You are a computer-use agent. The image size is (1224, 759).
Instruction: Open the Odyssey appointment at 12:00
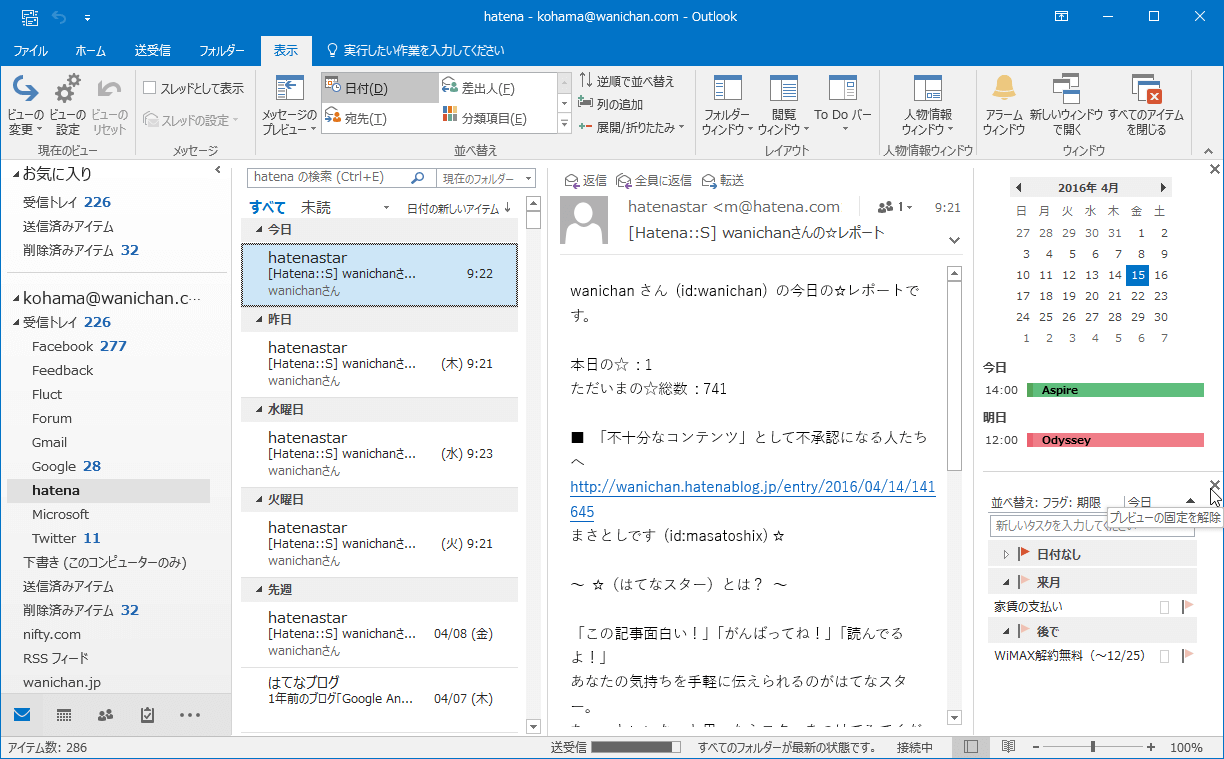(x=1115, y=440)
